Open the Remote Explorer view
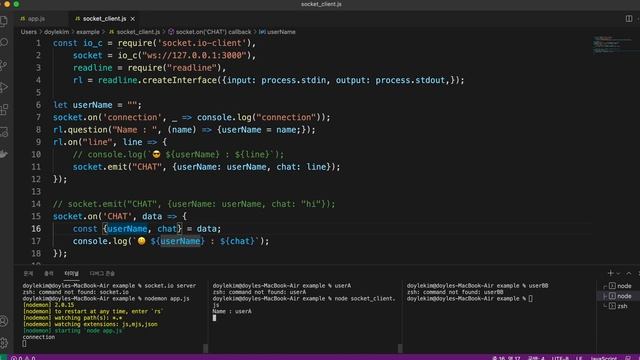The width and height of the screenshot is (640, 360). (4, 131)
